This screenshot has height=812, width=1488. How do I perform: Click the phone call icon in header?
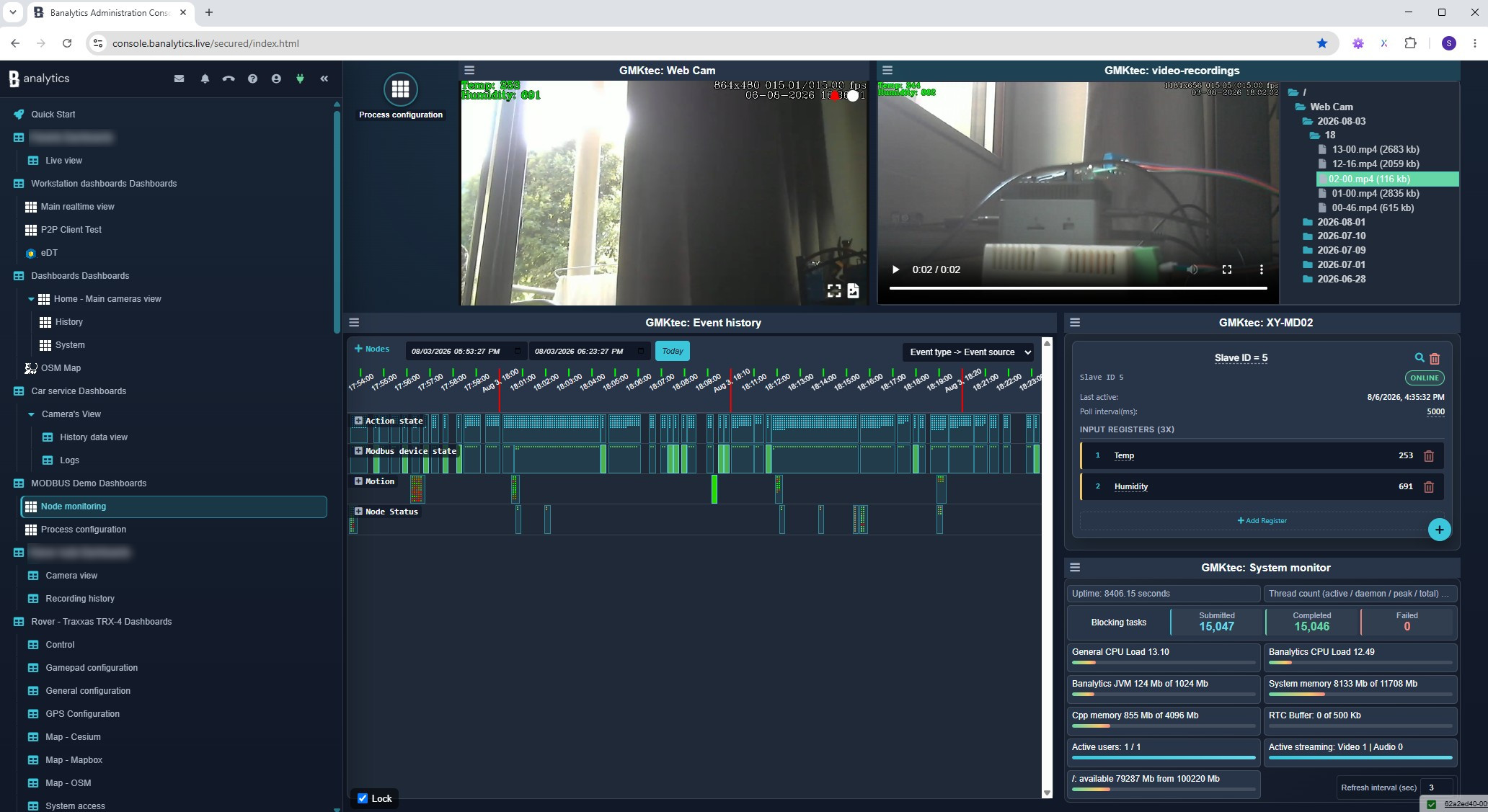tap(229, 79)
